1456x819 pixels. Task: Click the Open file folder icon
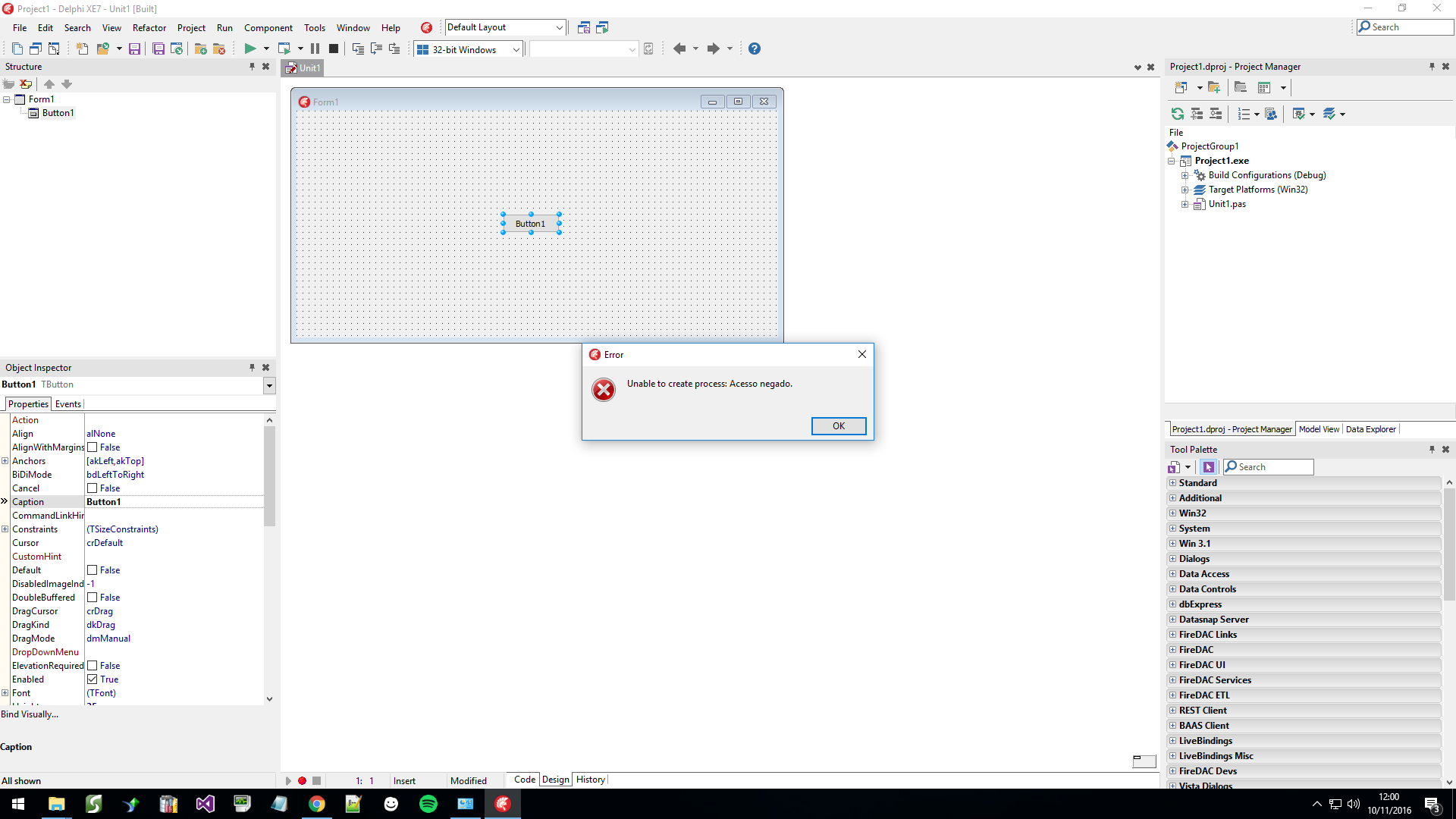coord(102,49)
